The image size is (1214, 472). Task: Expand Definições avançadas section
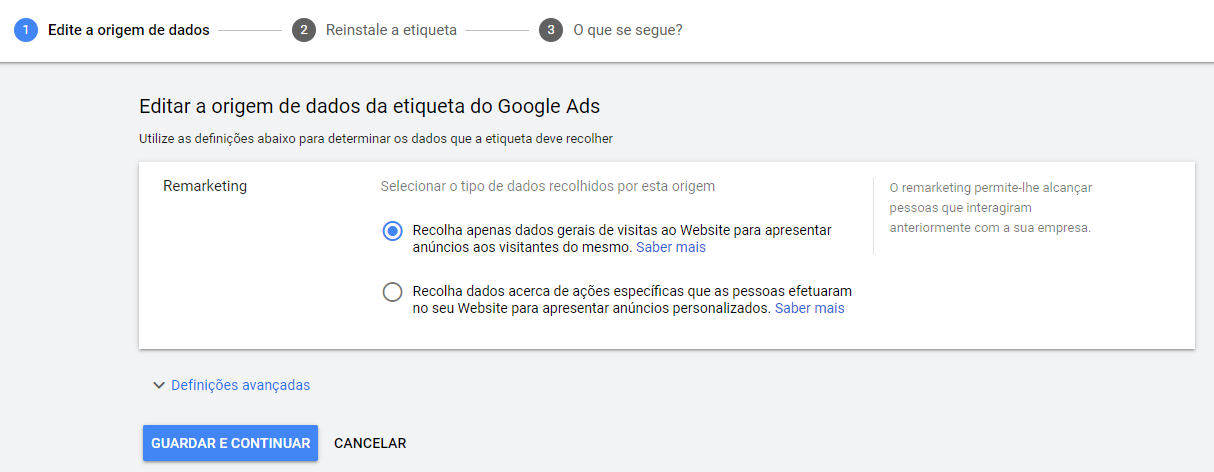[240, 385]
